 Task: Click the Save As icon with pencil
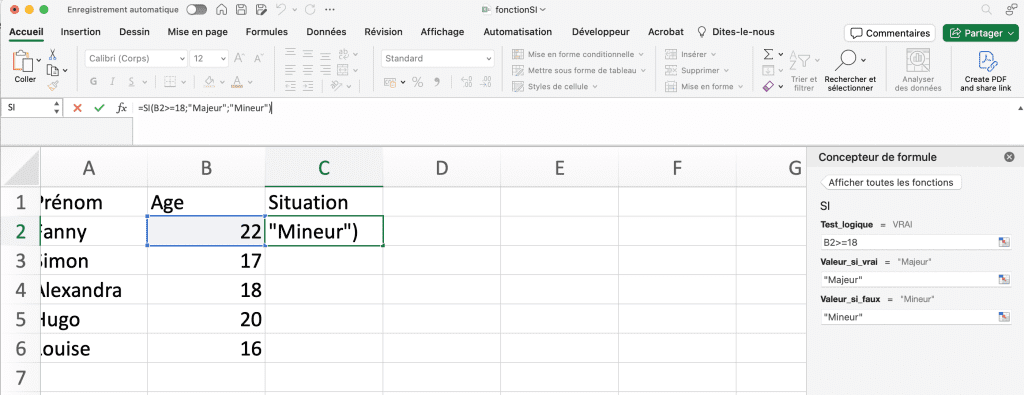261,10
